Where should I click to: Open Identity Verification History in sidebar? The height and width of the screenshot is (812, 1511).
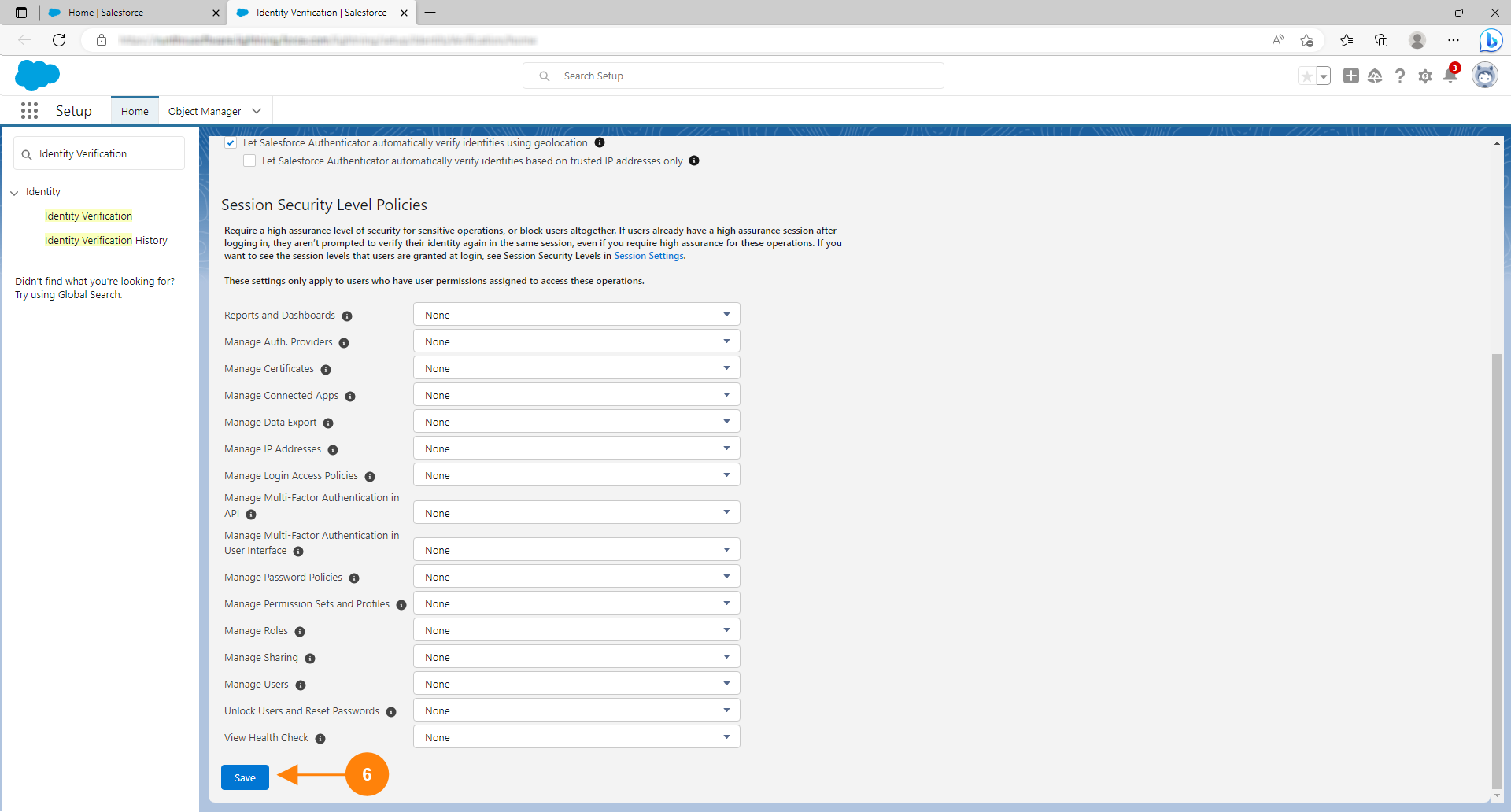(x=106, y=241)
